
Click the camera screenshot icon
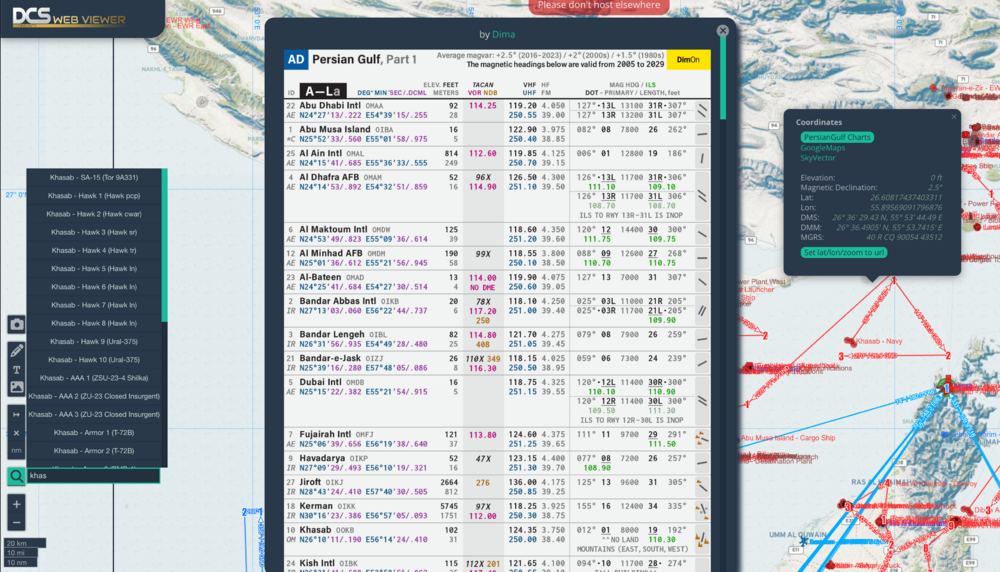point(17,324)
